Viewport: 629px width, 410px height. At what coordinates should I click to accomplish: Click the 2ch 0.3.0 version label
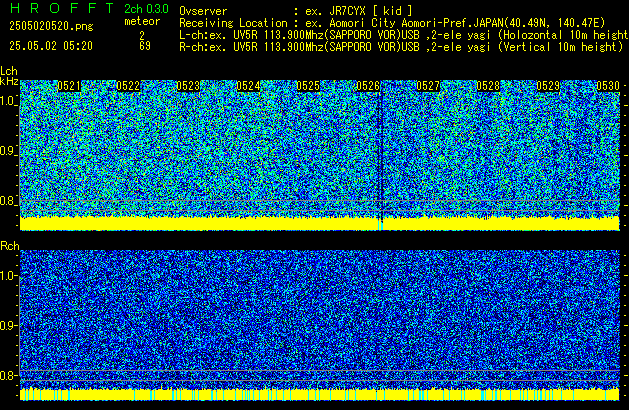point(146,8)
